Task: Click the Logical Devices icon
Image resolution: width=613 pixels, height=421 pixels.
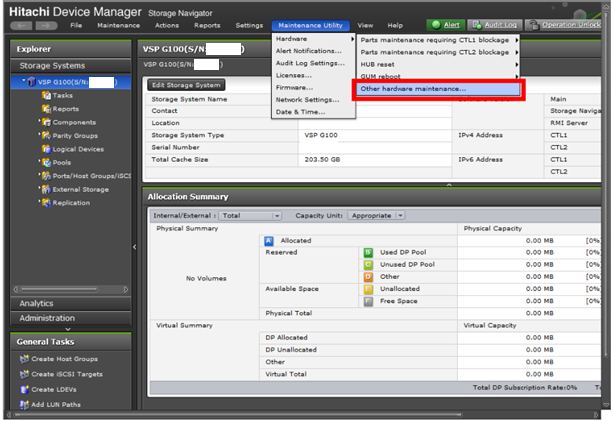Action: [x=46, y=149]
